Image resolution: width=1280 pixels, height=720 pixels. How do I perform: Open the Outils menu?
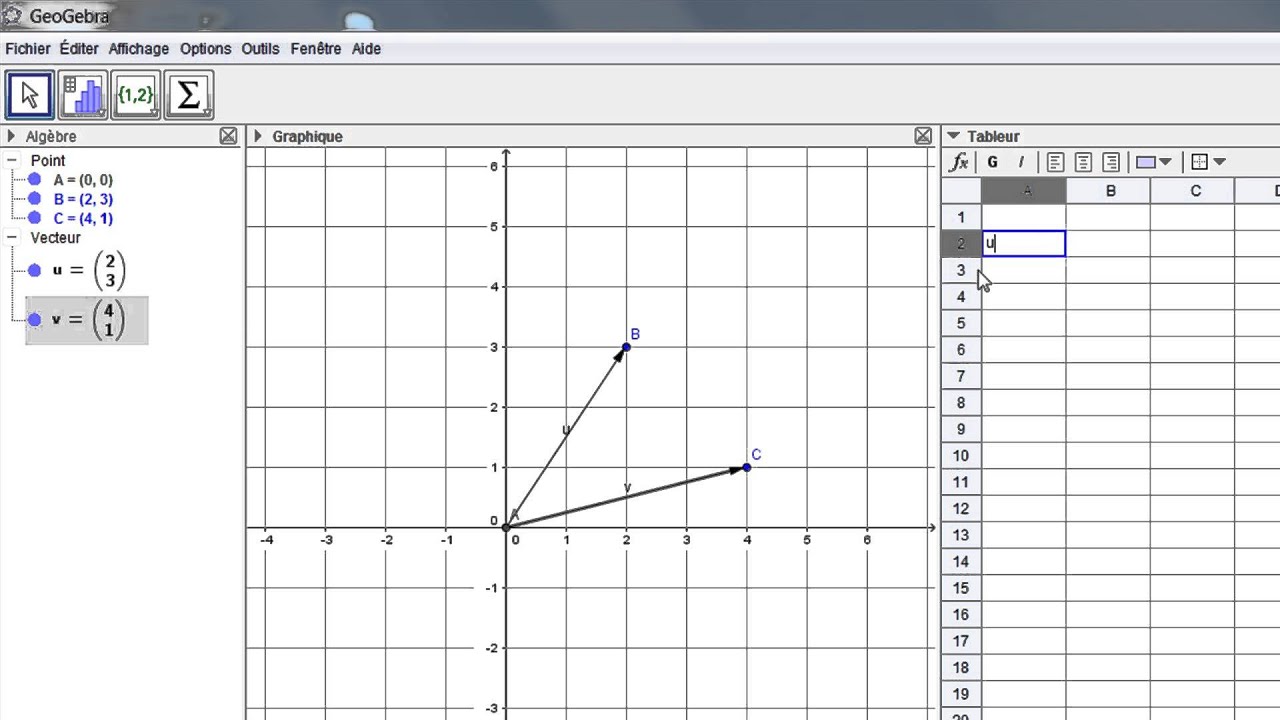261,48
